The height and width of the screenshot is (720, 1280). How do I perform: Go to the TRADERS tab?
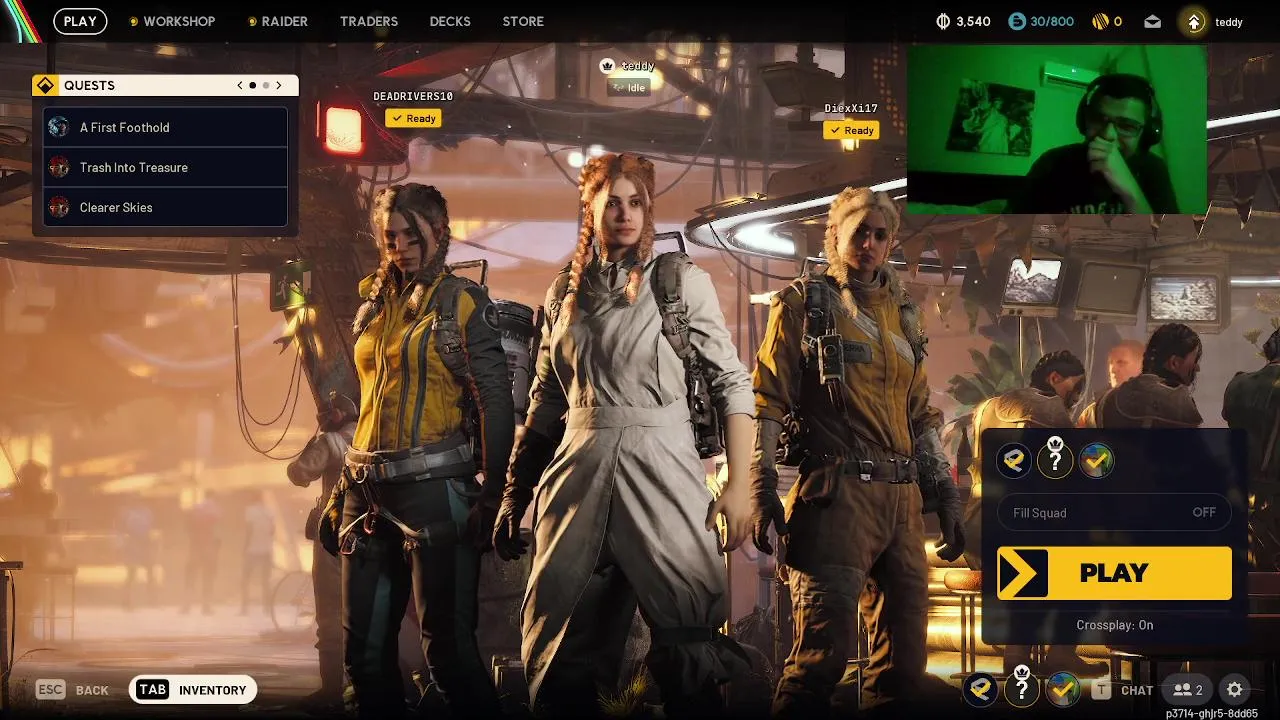tap(369, 21)
